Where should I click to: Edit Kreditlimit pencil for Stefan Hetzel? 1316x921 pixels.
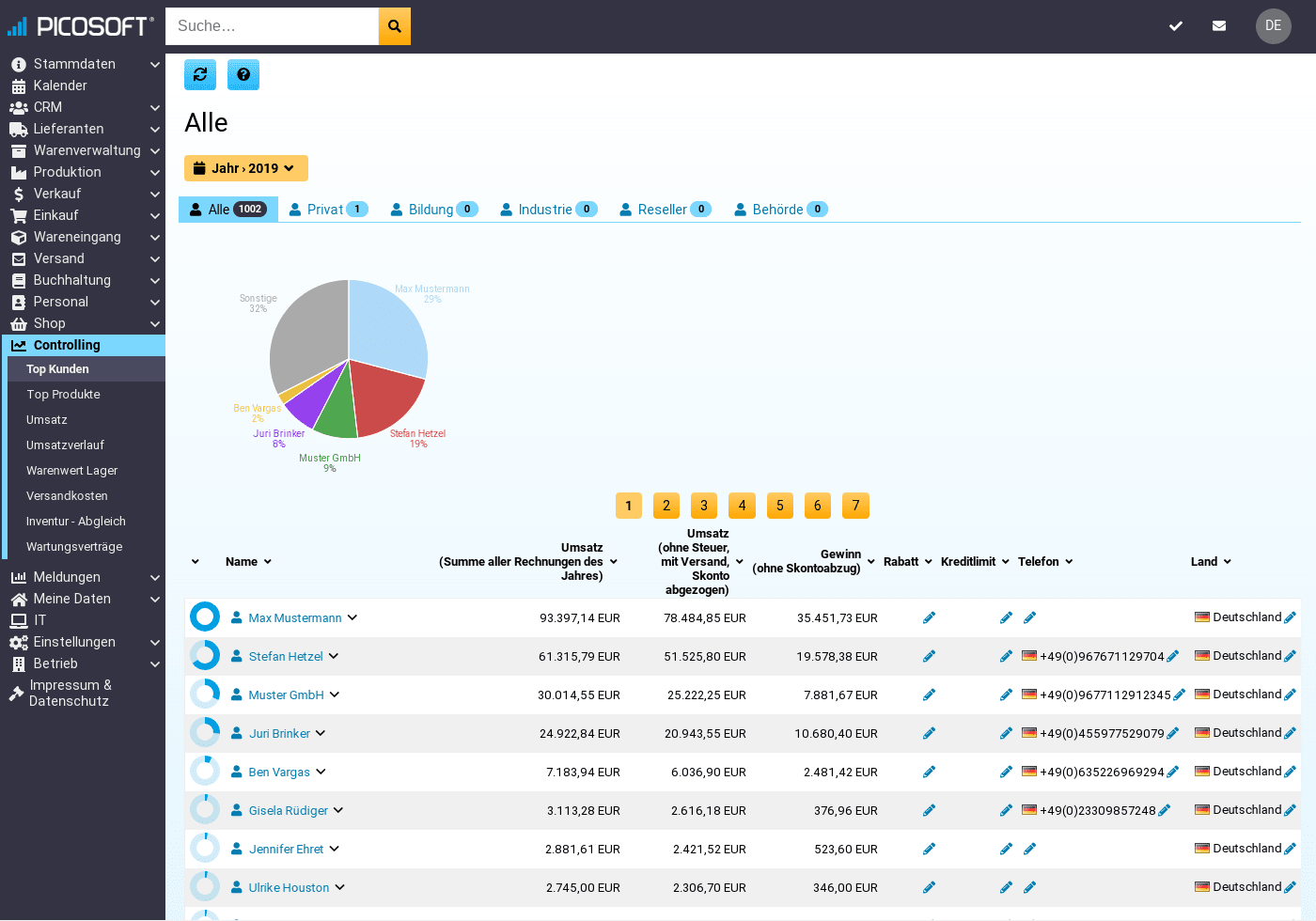click(x=1006, y=656)
